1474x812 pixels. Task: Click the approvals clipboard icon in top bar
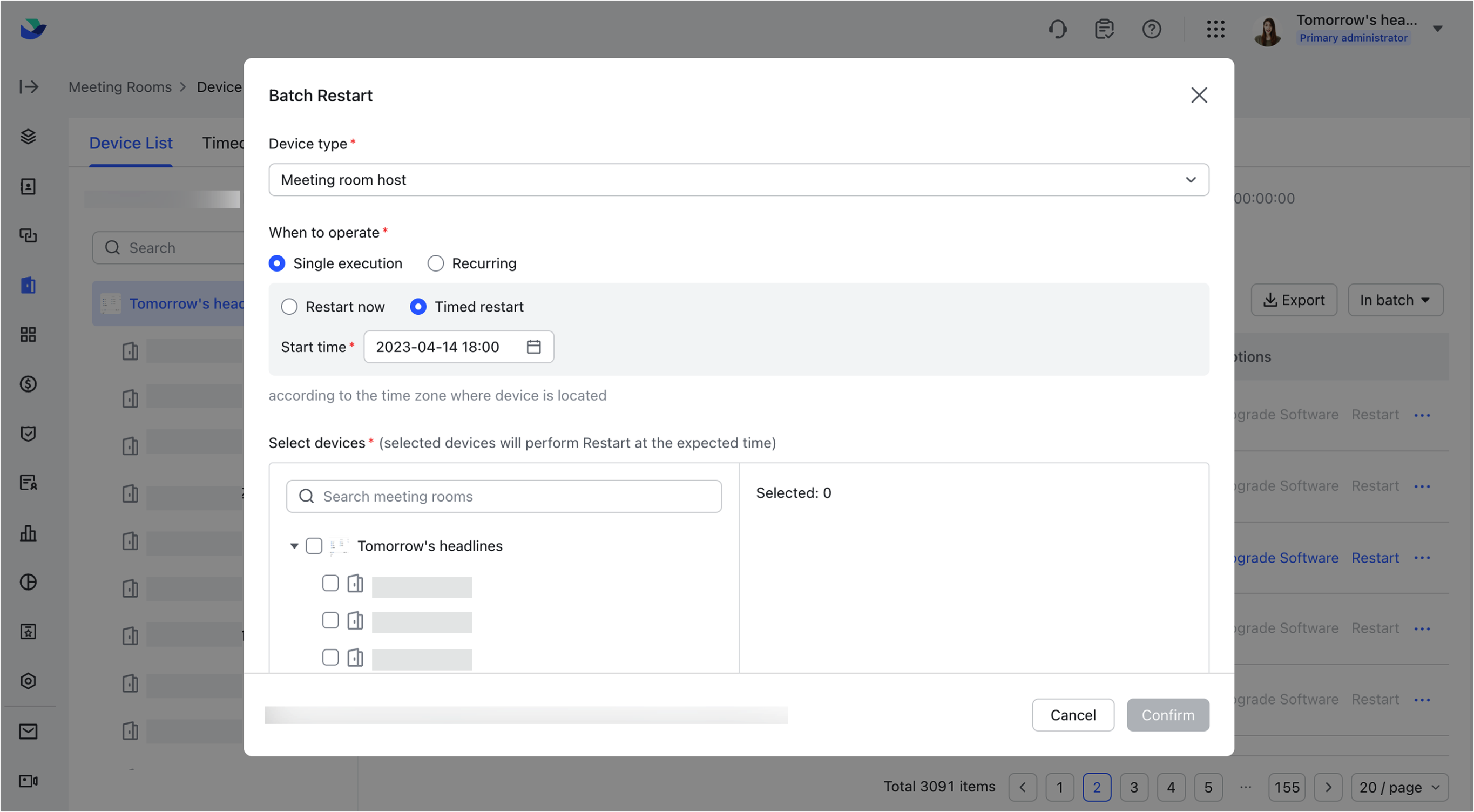click(x=1104, y=29)
